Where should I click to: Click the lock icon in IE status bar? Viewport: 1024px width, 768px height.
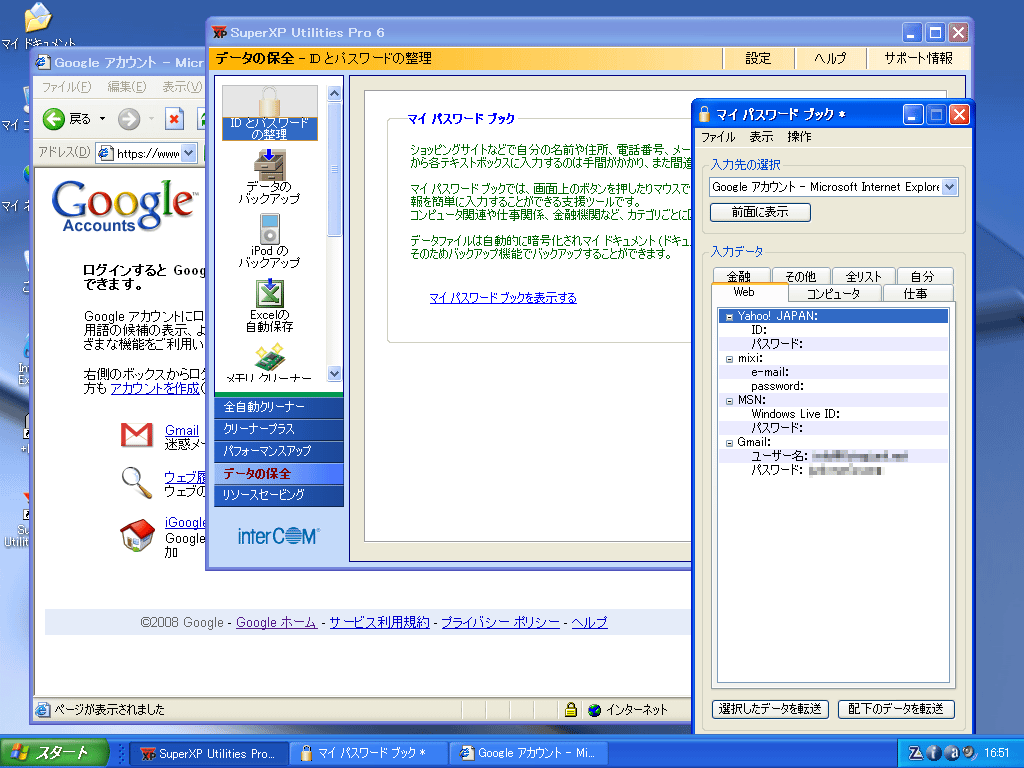pos(571,709)
